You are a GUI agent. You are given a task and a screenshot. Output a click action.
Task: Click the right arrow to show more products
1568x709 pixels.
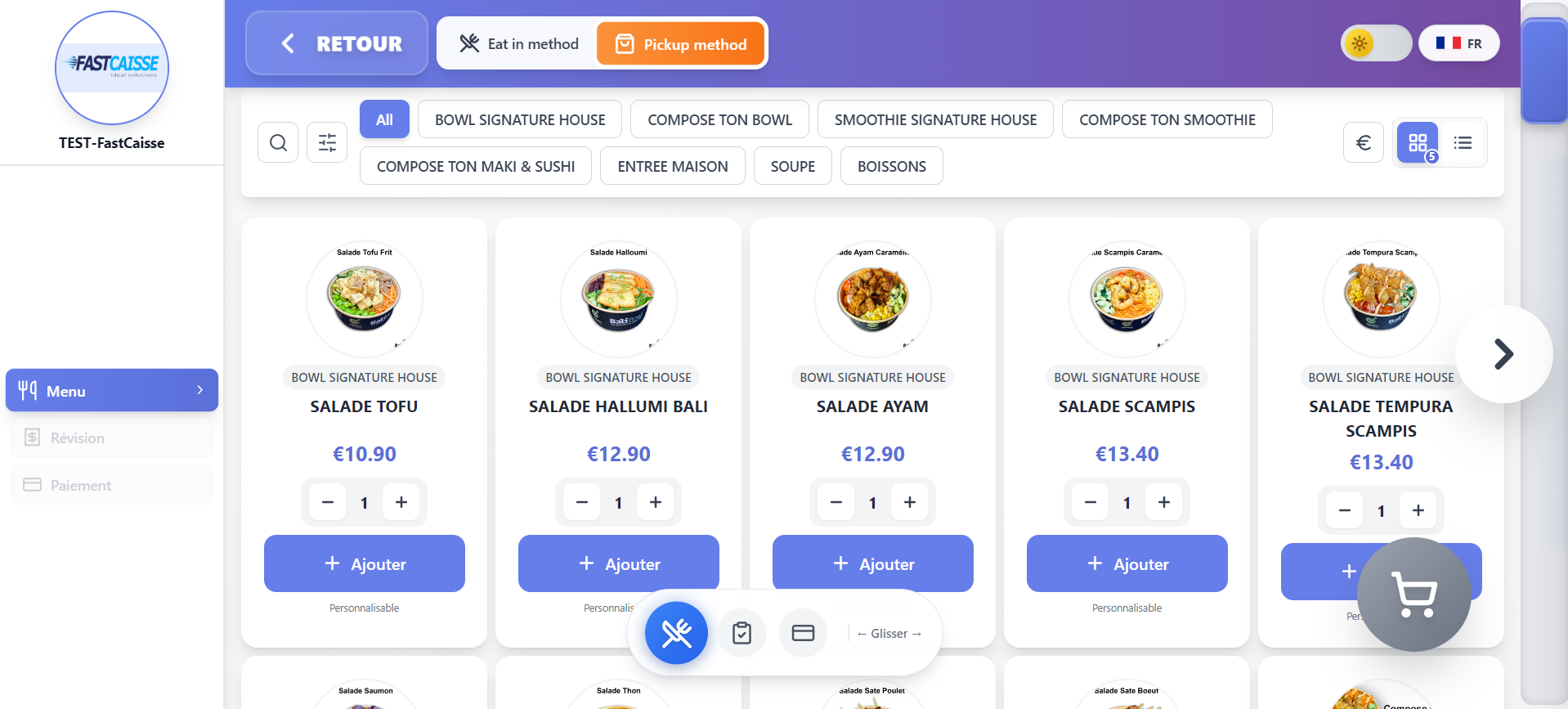coord(1503,353)
